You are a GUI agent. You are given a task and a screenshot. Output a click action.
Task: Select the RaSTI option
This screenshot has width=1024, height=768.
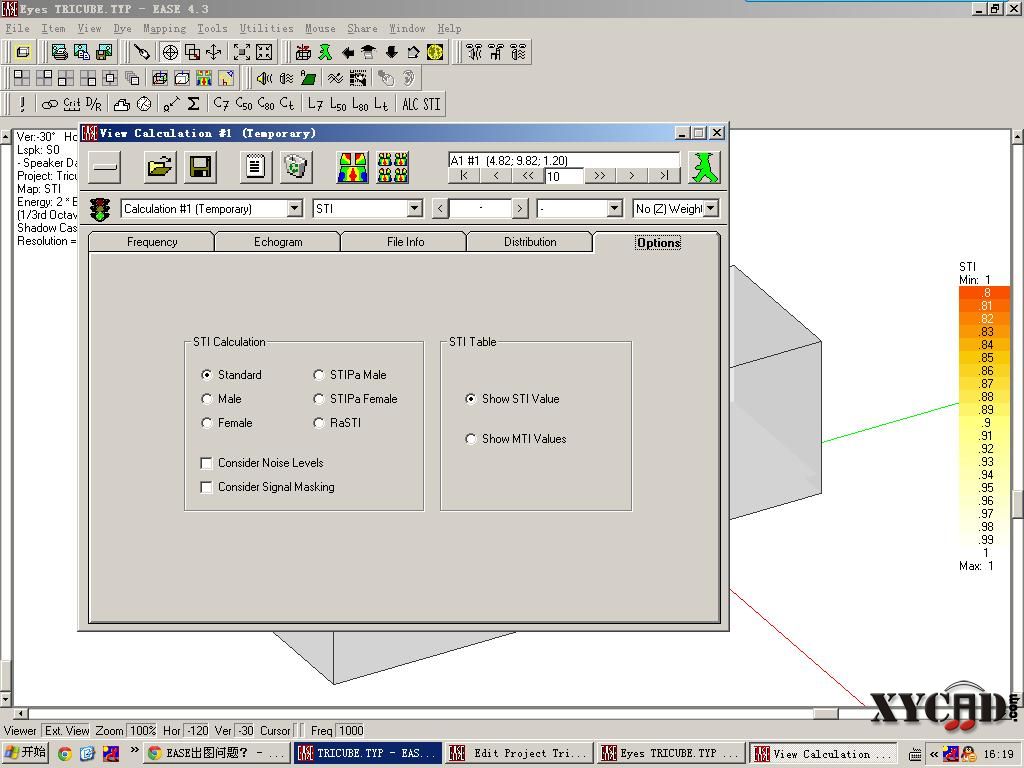tap(337, 423)
